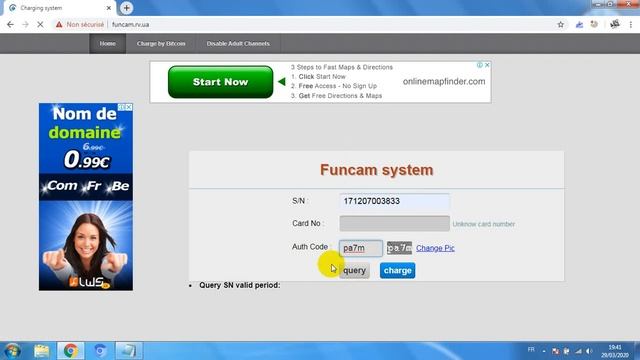Open the Non sécurisé site warning icon
640x360 pixels.
pyautogui.click(x=59, y=24)
